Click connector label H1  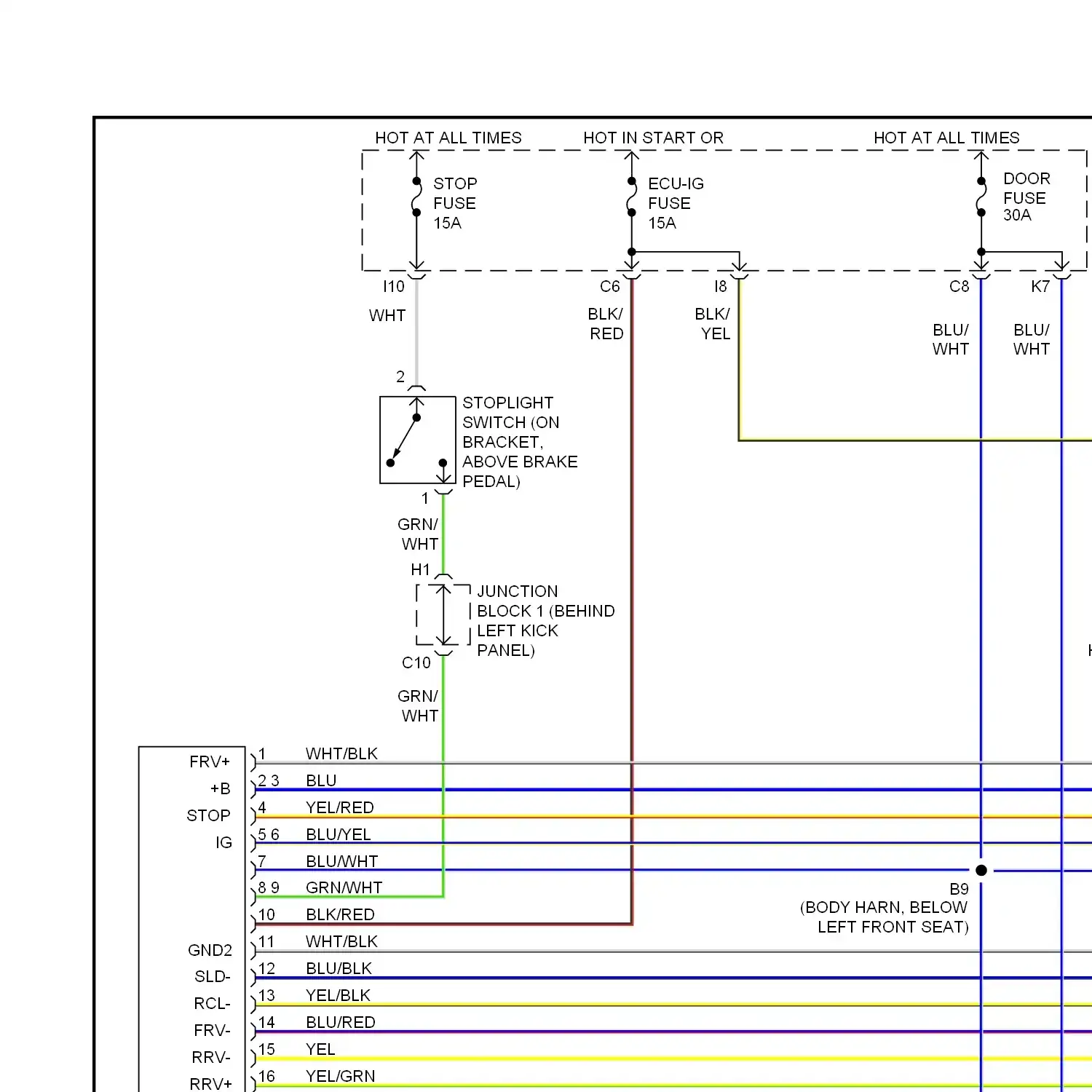tap(421, 569)
